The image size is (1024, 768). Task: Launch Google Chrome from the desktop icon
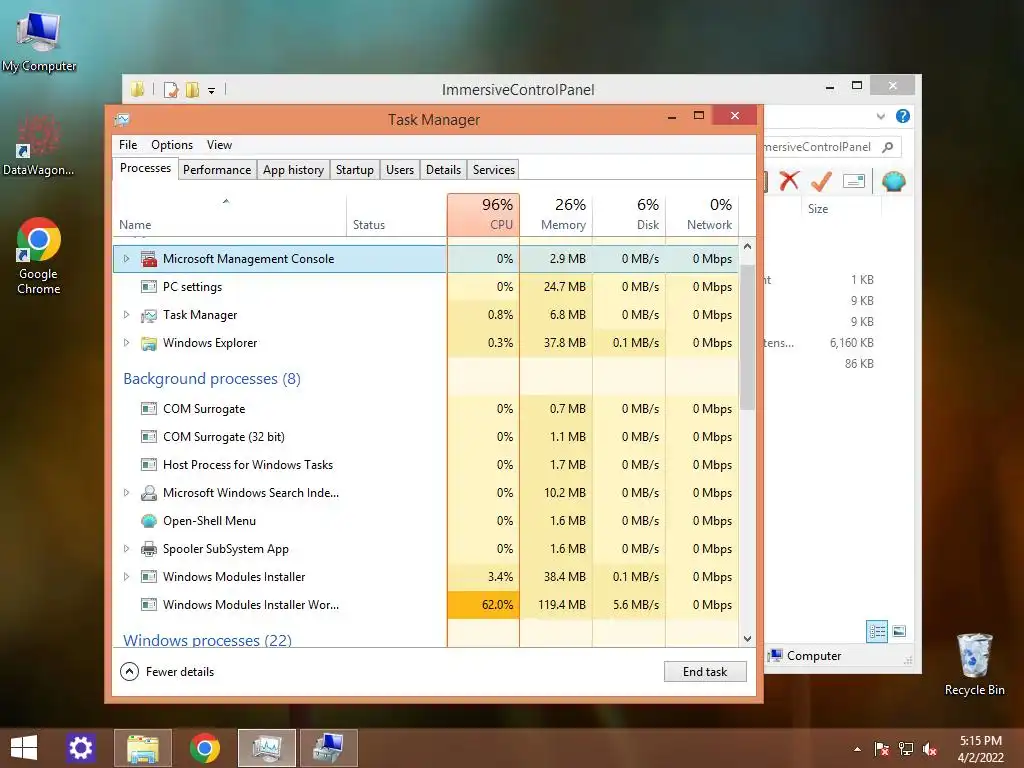coord(39,256)
